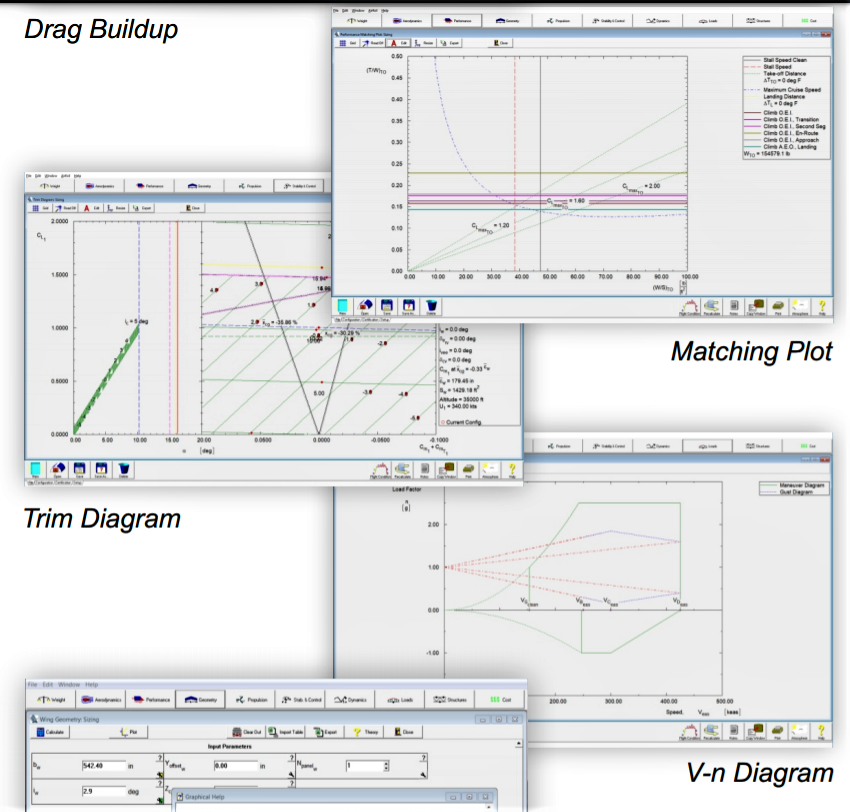Select the Geometry tab in Wing Geometry window

201,699
